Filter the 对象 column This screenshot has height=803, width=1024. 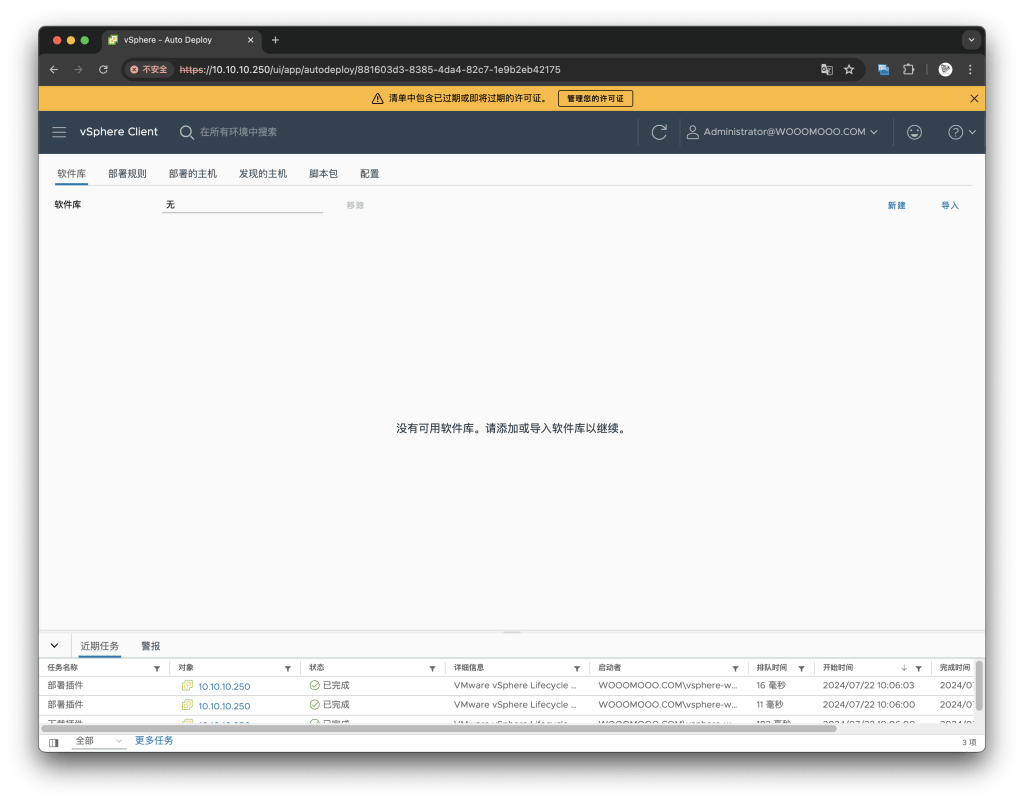(287, 669)
